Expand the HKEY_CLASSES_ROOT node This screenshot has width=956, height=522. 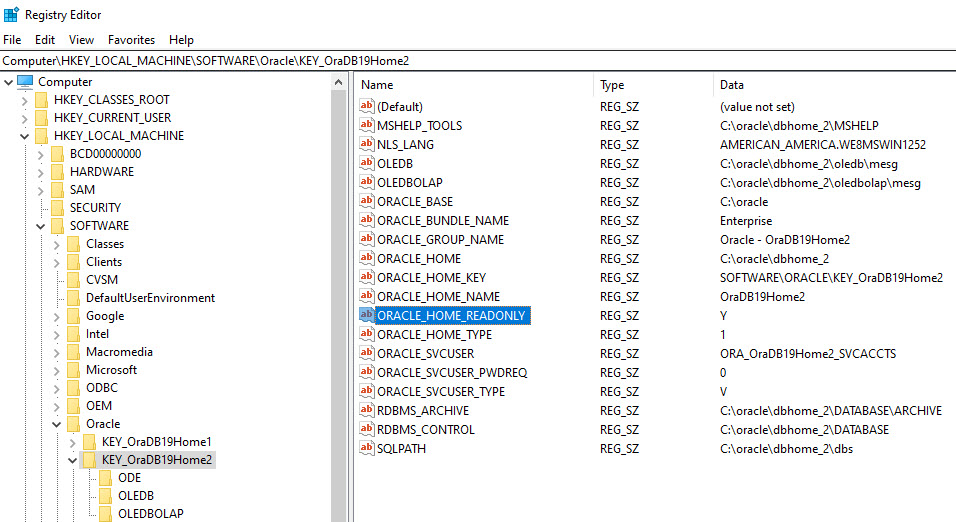pos(24,100)
